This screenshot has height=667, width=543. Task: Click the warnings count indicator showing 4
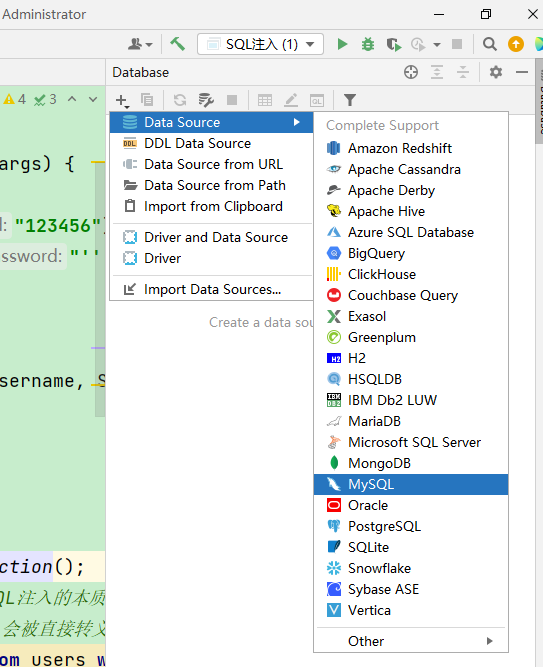[15, 99]
